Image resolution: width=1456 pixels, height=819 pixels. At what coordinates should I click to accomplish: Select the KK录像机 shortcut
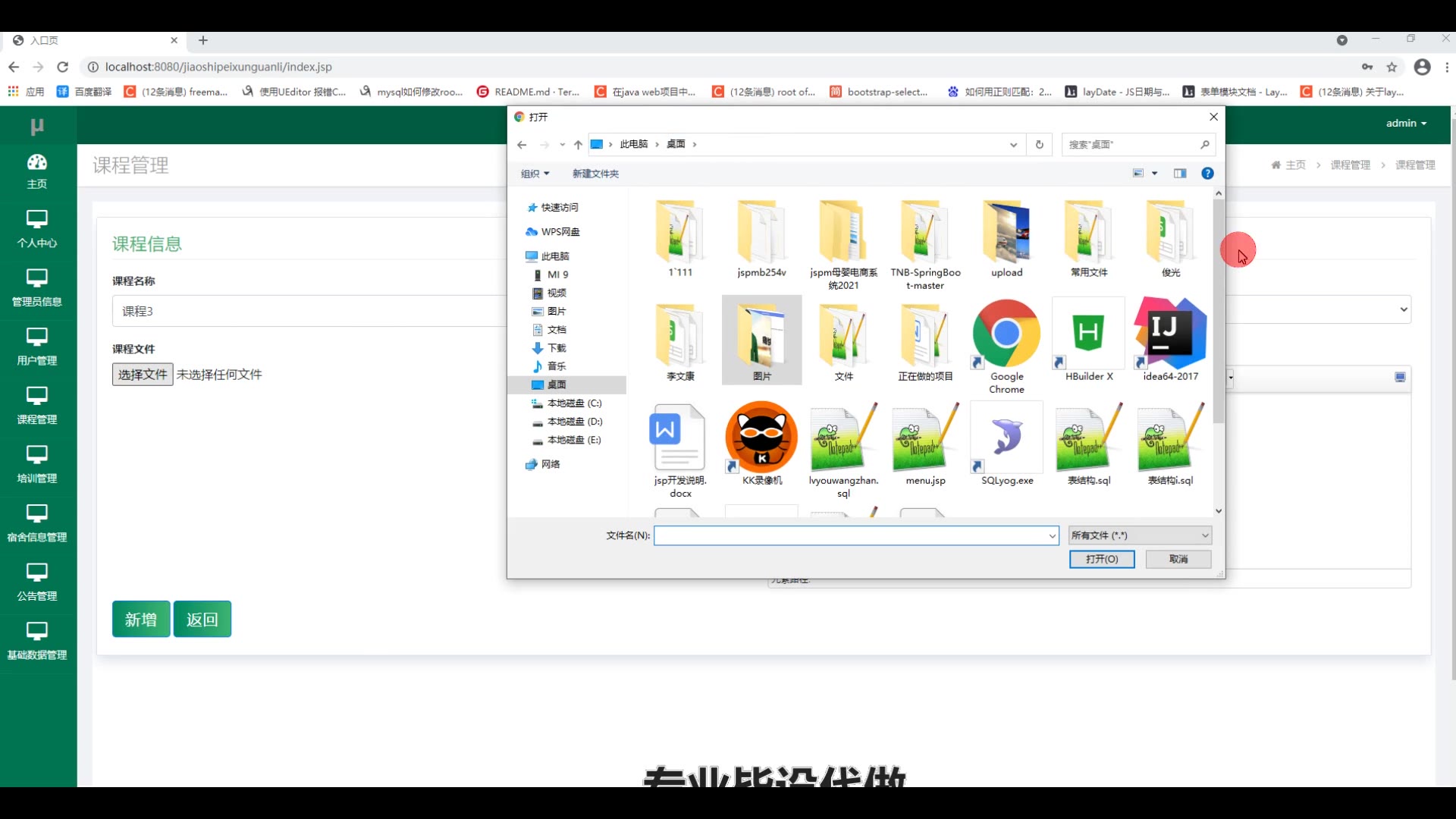coord(761,445)
